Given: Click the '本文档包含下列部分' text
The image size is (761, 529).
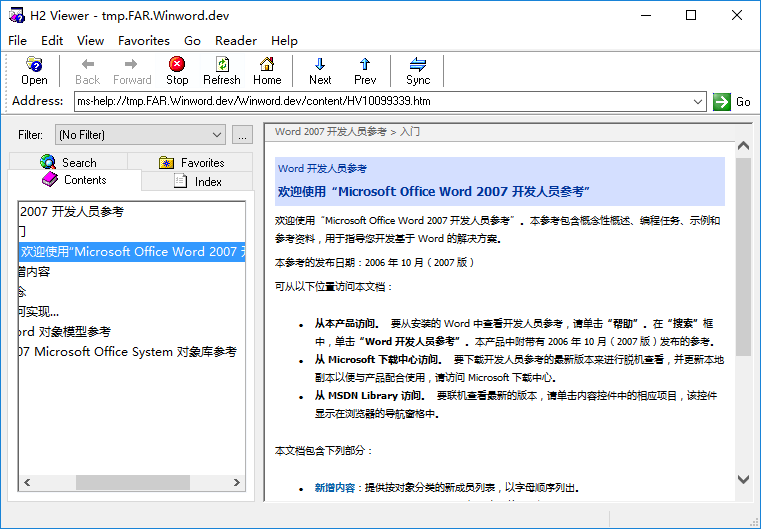Looking at the screenshot, I should (x=323, y=450).
